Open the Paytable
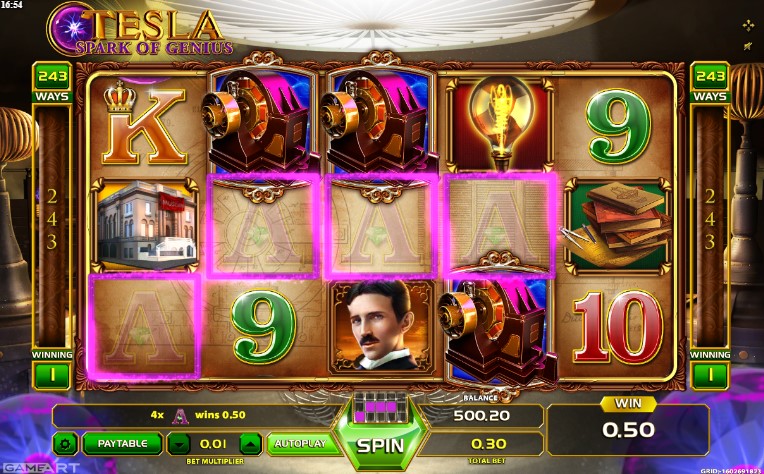This screenshot has height=474, width=764. coord(122,443)
